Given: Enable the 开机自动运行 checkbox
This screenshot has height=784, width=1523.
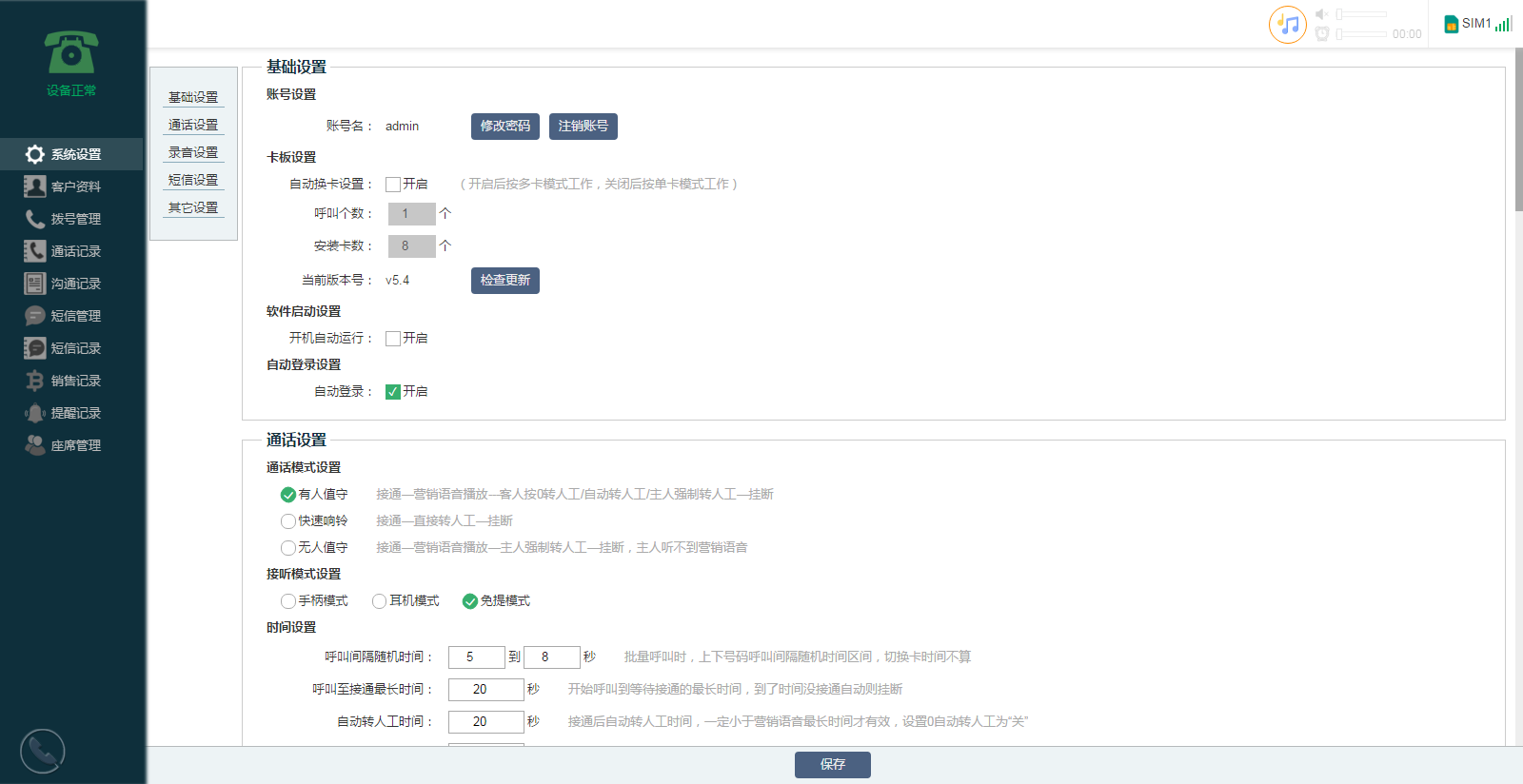Looking at the screenshot, I should click(393, 339).
